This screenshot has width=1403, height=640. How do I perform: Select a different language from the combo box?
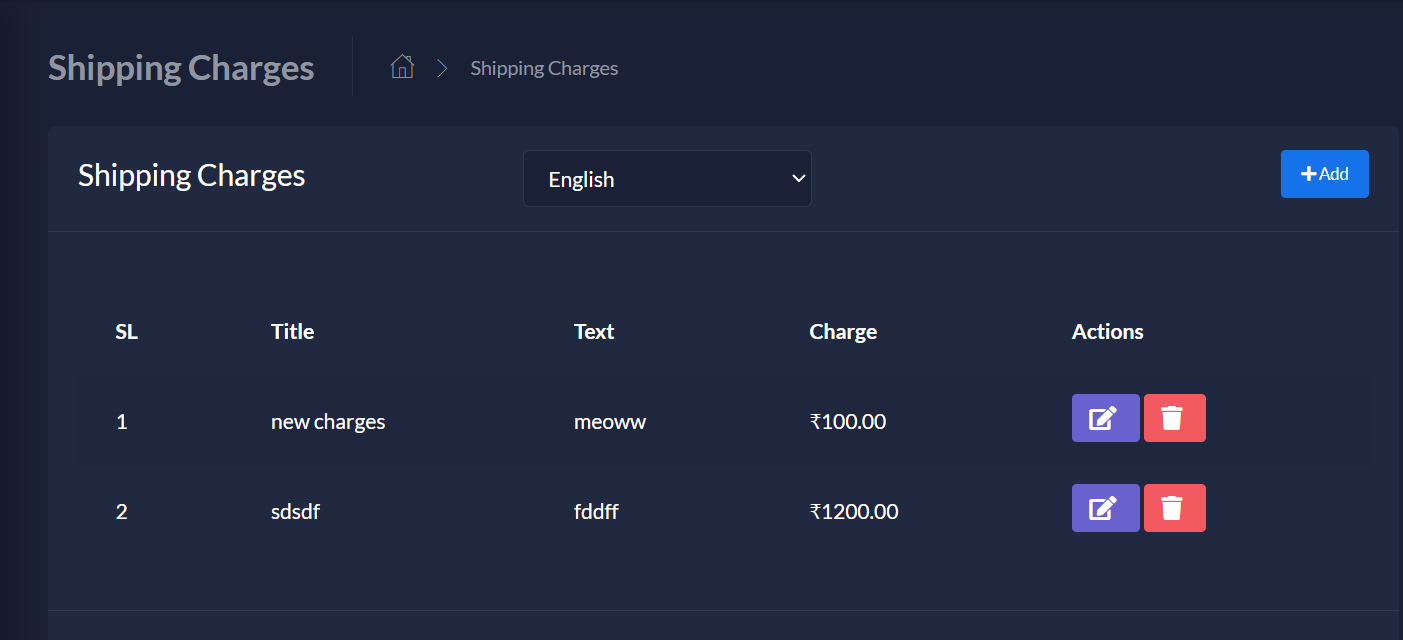coord(667,178)
